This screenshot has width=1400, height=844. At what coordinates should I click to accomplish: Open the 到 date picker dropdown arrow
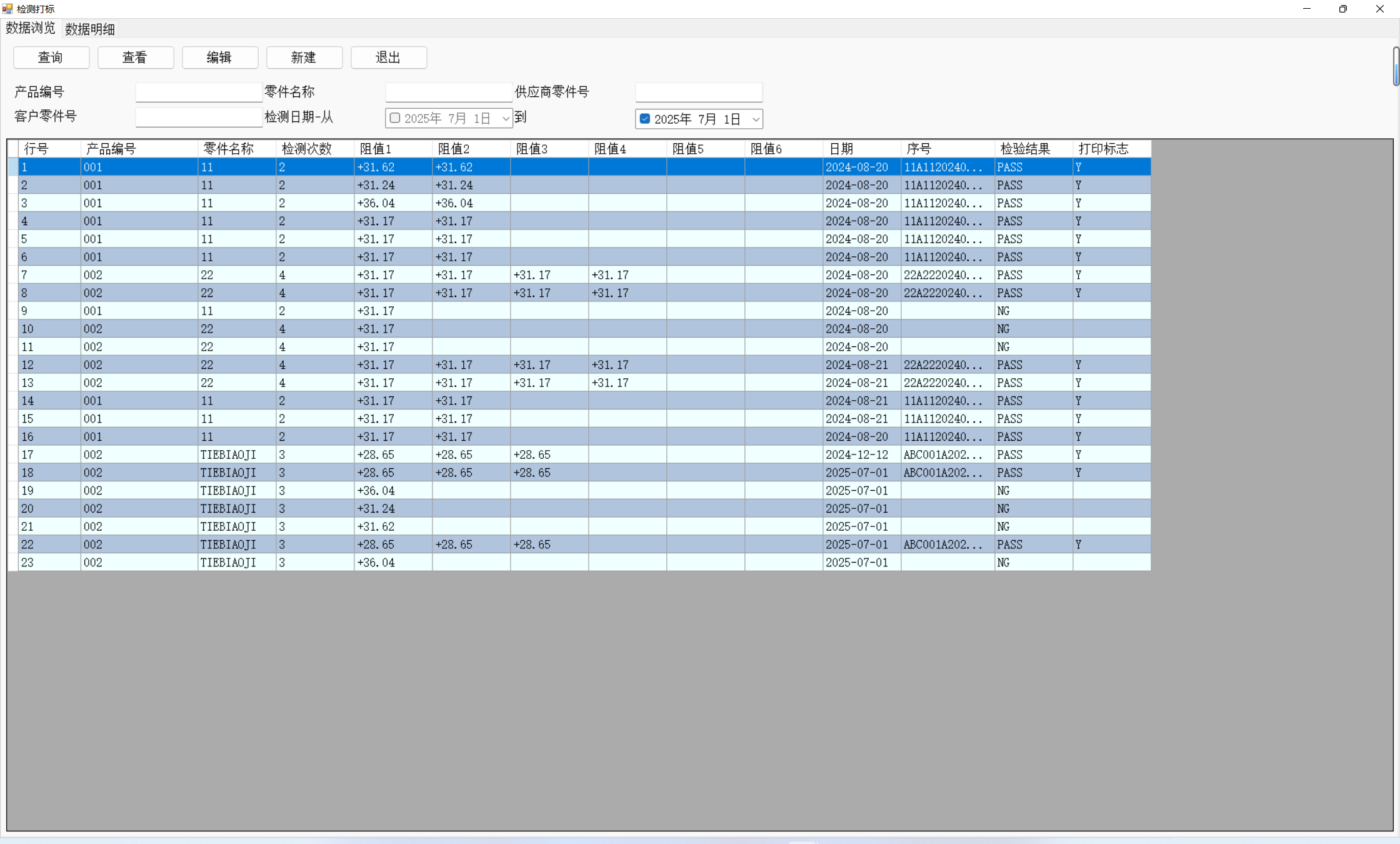[x=756, y=119]
